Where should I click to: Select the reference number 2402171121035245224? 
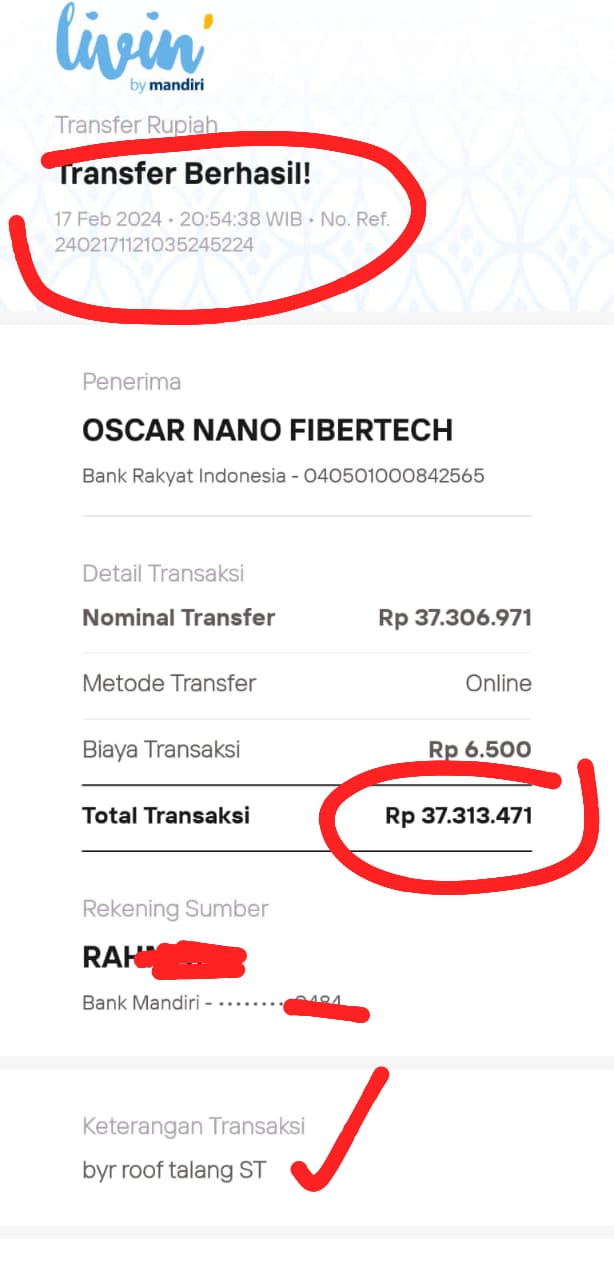[x=154, y=244]
